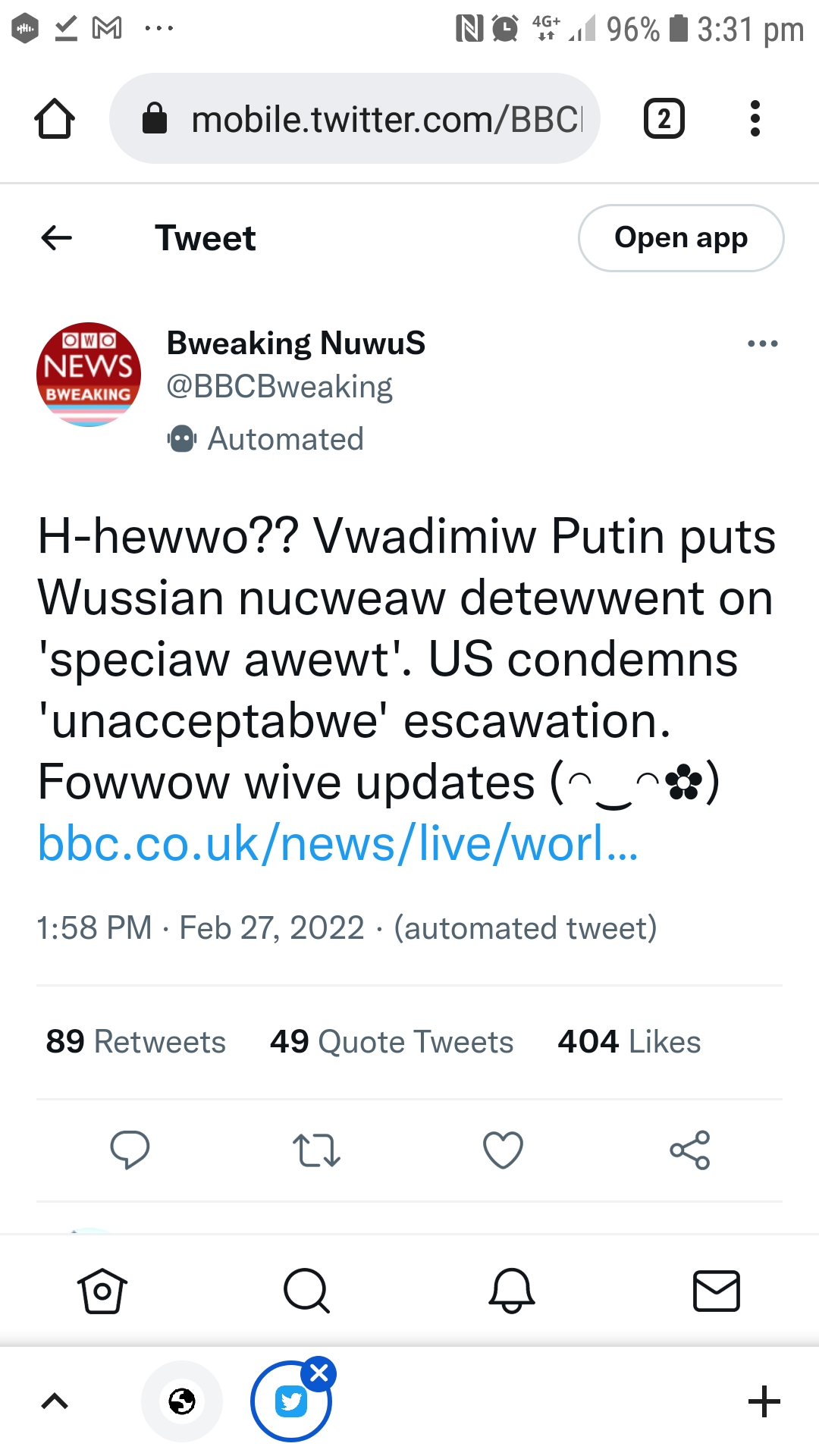
Task: Open the browser three-dot overflow menu
Action: click(x=755, y=119)
